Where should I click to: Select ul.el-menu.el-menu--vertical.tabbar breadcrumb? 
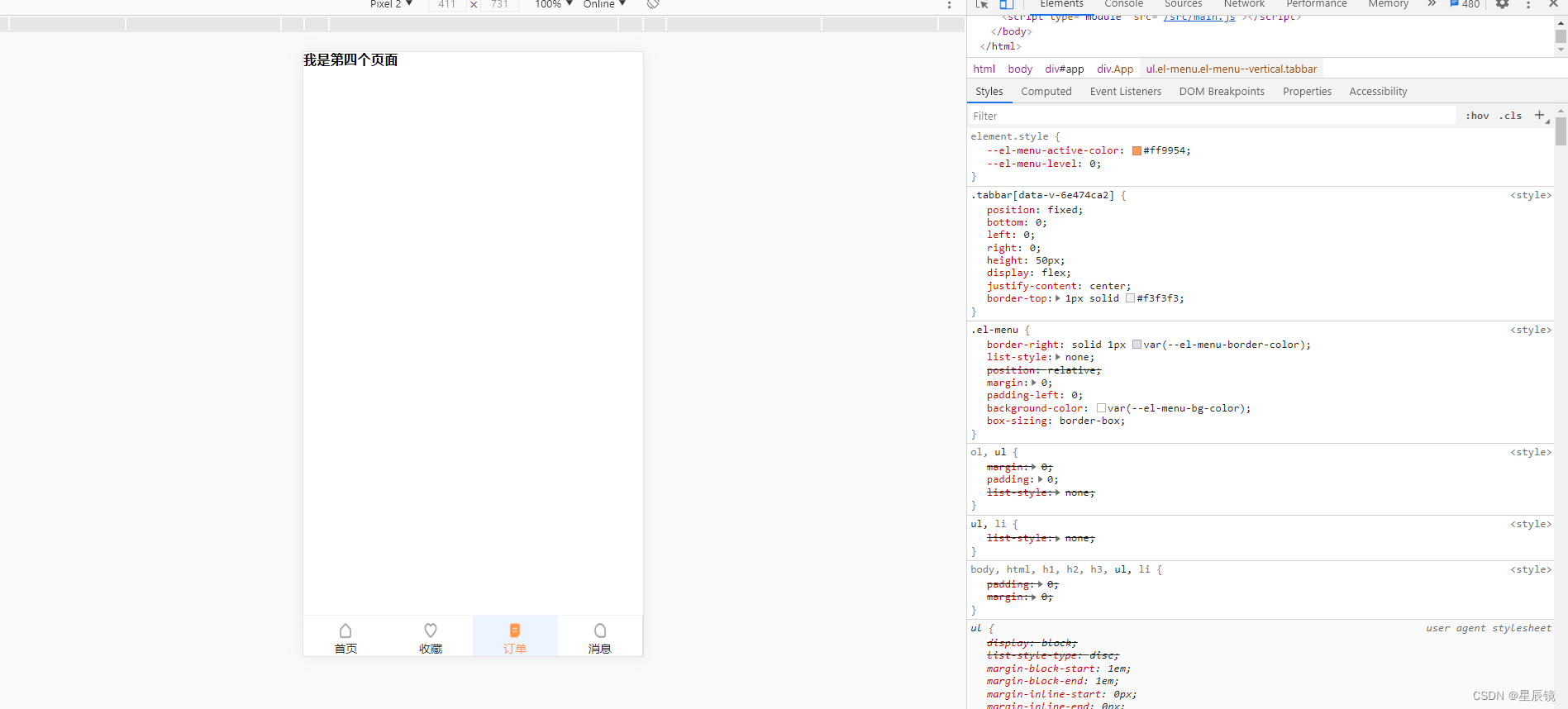coord(1232,69)
